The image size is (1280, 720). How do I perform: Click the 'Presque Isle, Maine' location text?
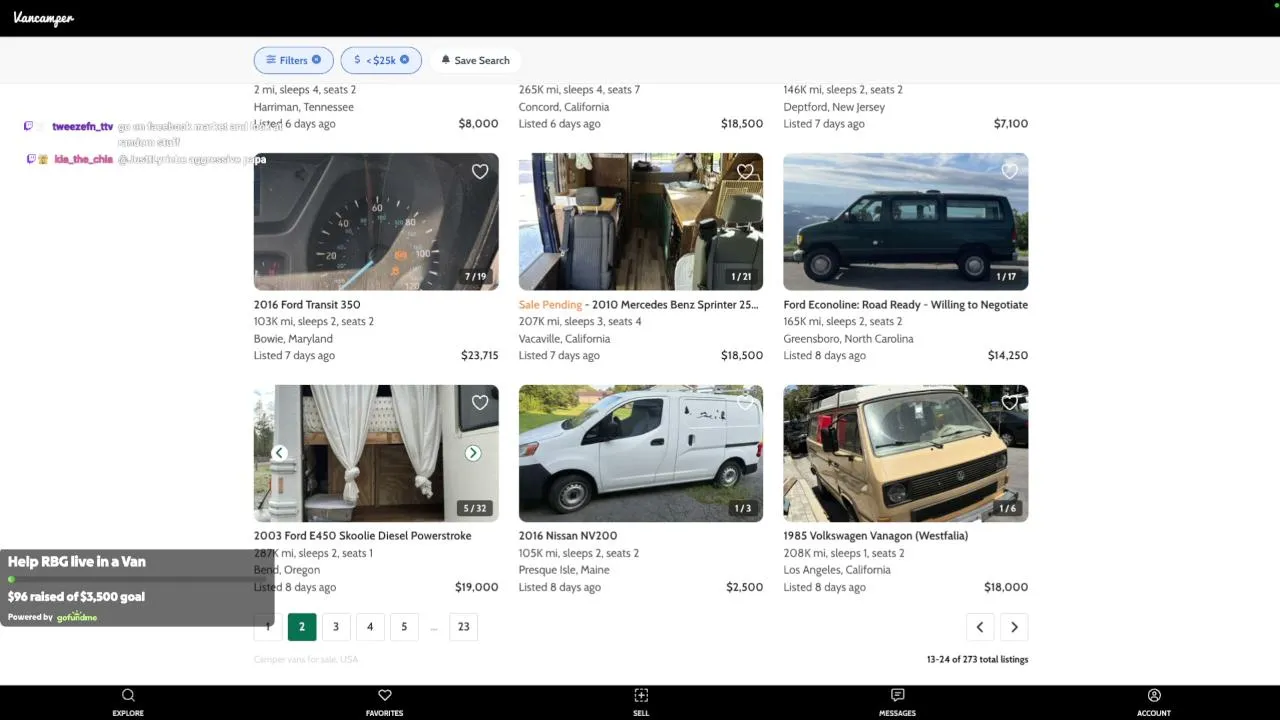(564, 570)
